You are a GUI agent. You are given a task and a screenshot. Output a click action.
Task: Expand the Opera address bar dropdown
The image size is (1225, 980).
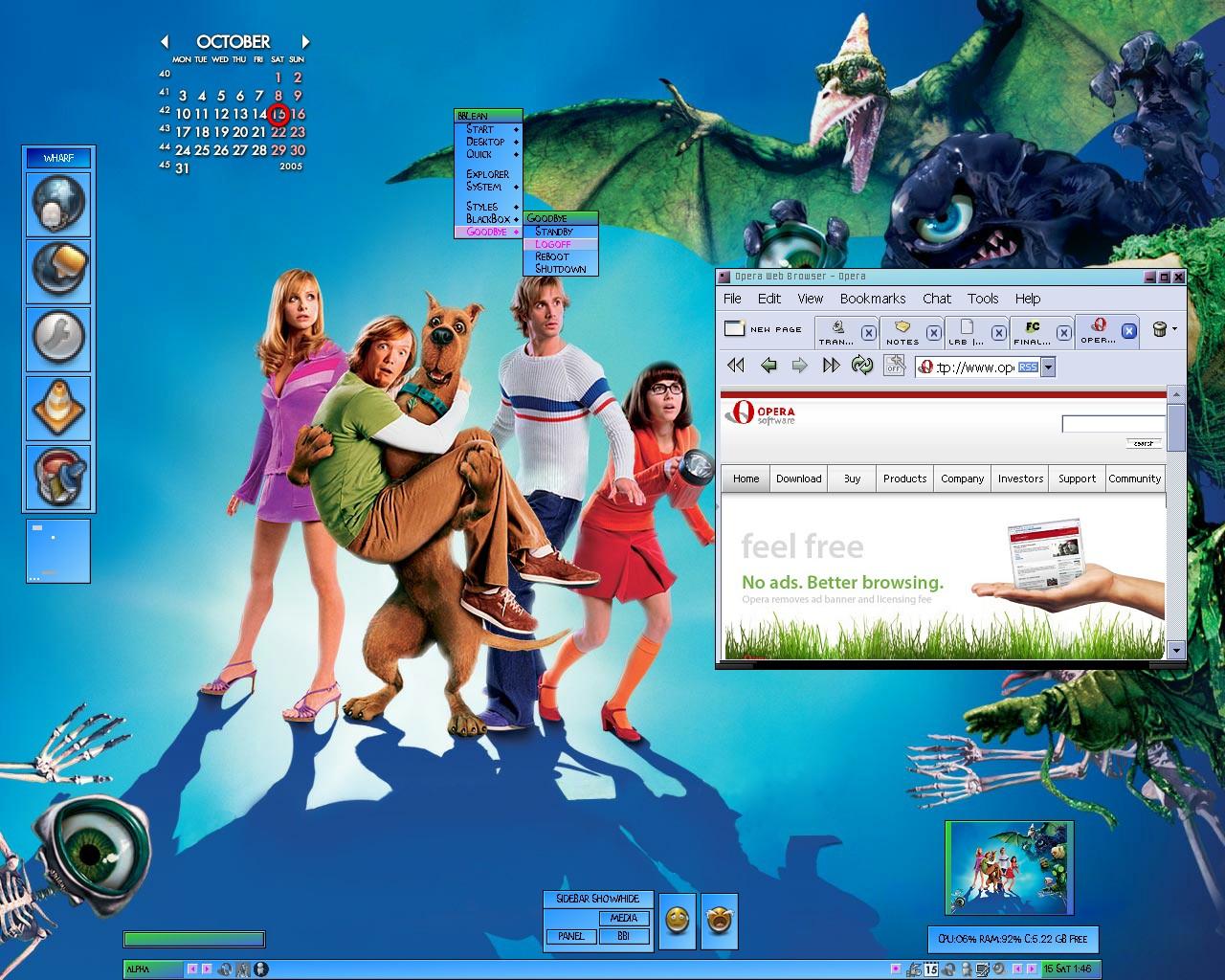pos(1048,367)
